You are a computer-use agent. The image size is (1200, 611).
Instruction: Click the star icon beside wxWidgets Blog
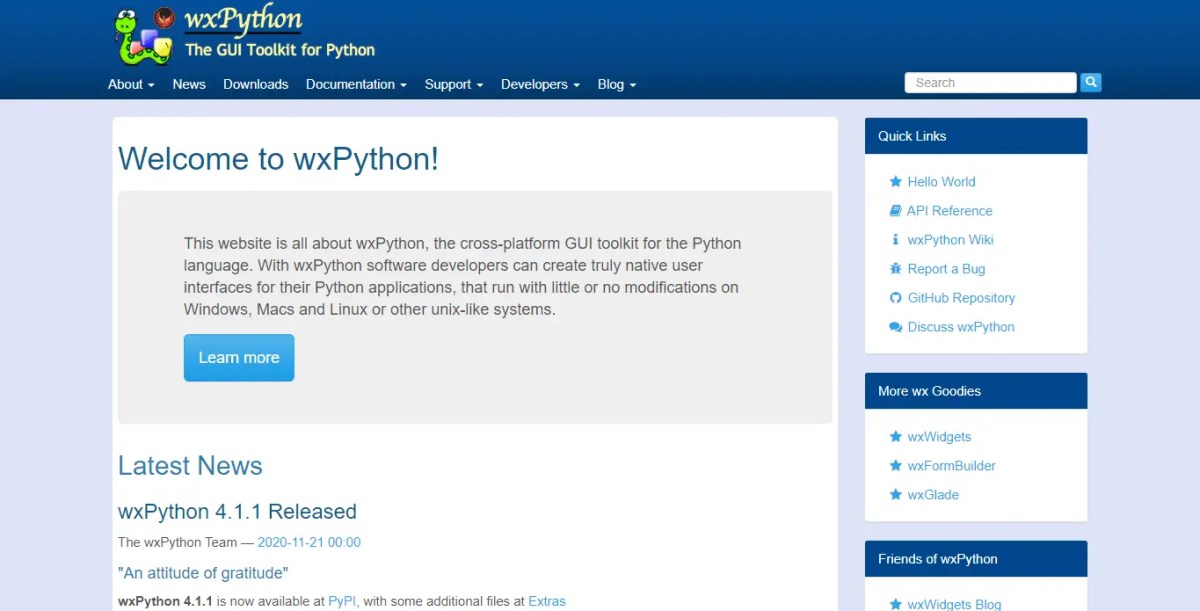point(896,604)
